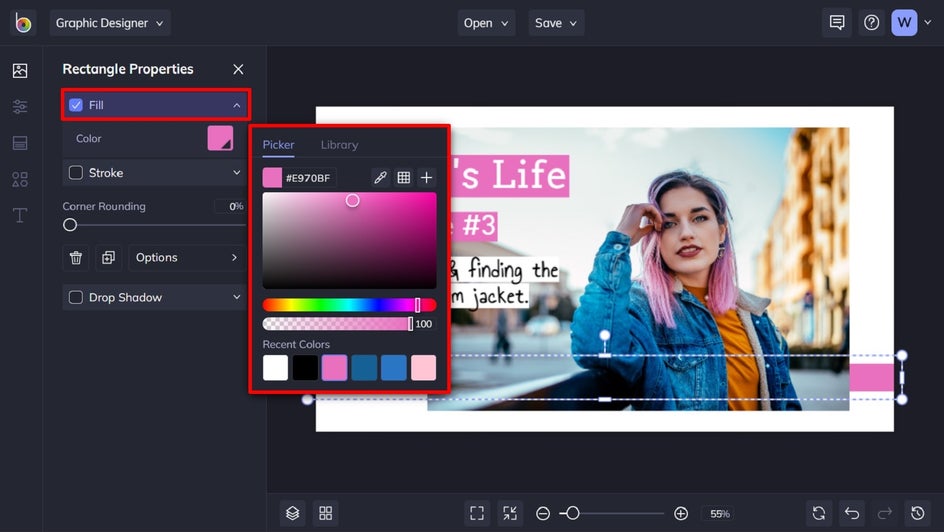Zoom out with the minus icon
Image resolution: width=944 pixels, height=532 pixels.
[543, 513]
